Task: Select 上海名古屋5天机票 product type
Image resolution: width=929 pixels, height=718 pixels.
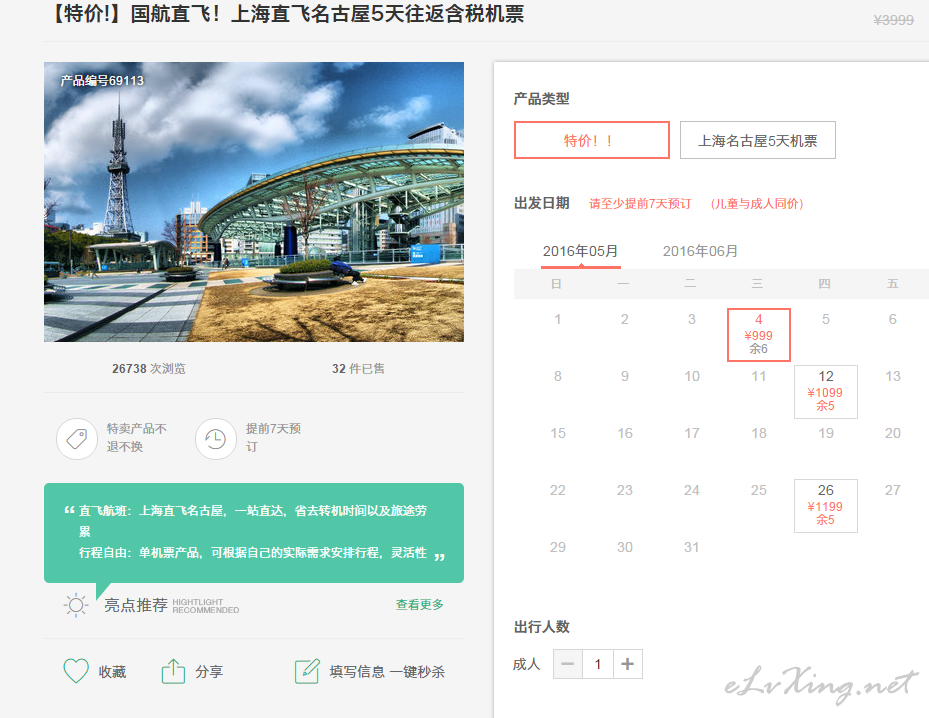Action: pos(757,140)
